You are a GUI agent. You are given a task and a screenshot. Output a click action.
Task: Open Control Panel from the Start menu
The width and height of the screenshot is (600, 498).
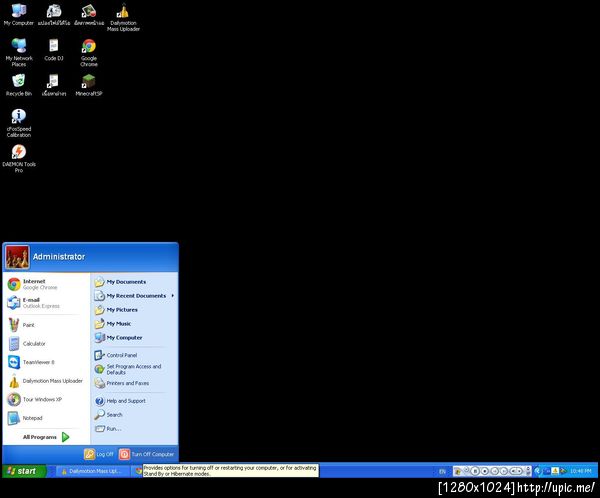(x=134, y=355)
